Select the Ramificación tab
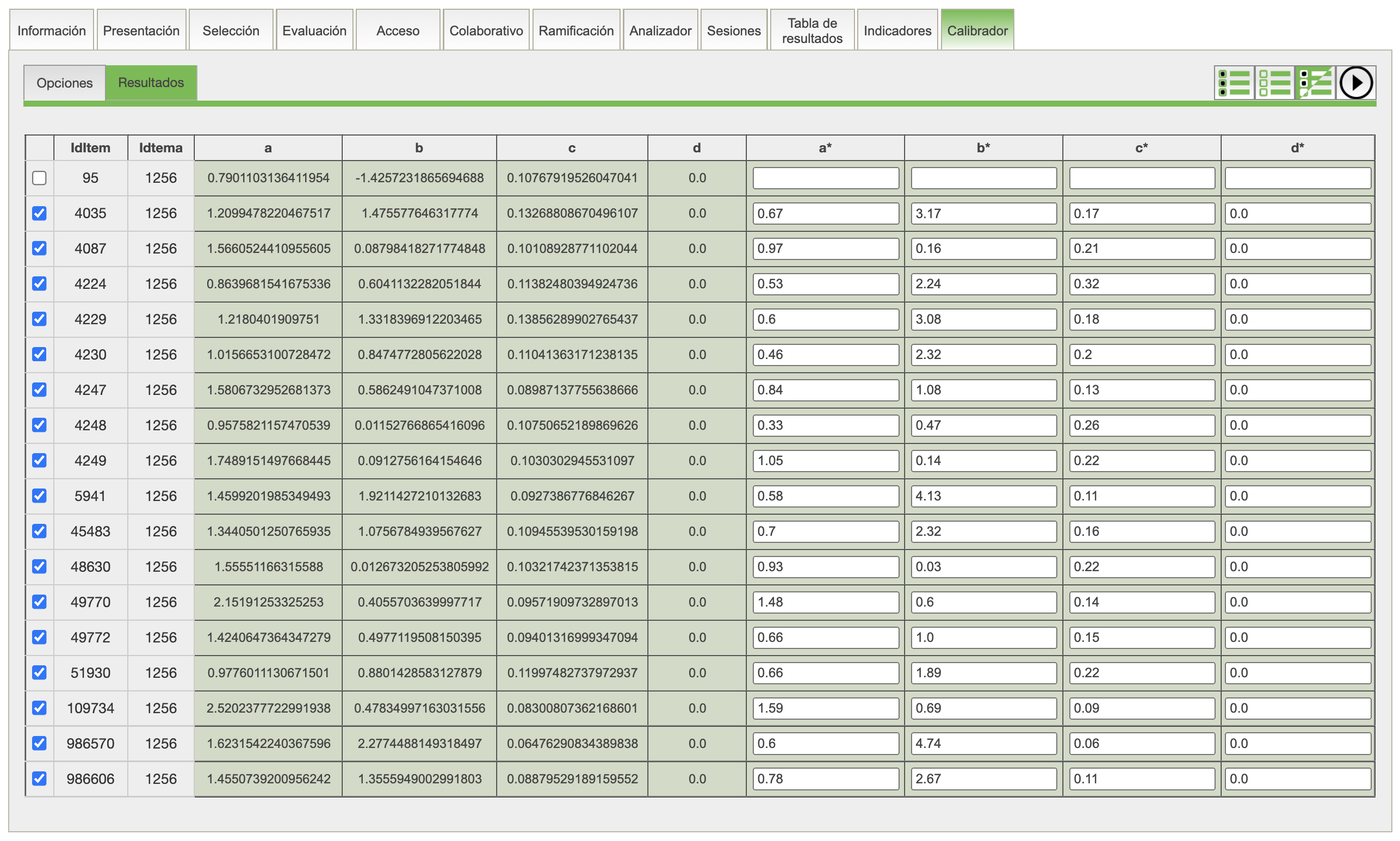1400x841 pixels. tap(575, 30)
